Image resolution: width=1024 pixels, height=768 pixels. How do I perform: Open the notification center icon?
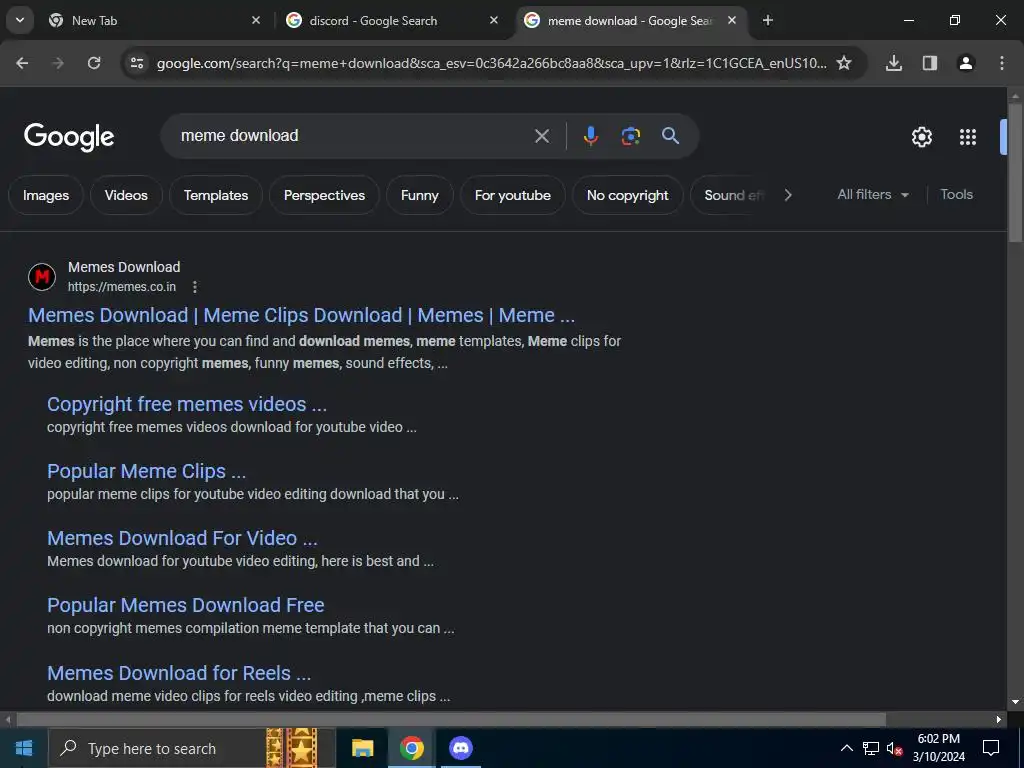991,748
